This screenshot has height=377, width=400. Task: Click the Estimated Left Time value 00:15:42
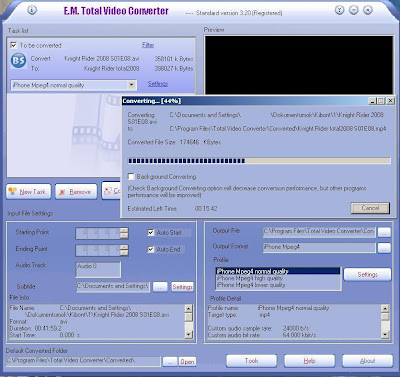[x=206, y=209]
